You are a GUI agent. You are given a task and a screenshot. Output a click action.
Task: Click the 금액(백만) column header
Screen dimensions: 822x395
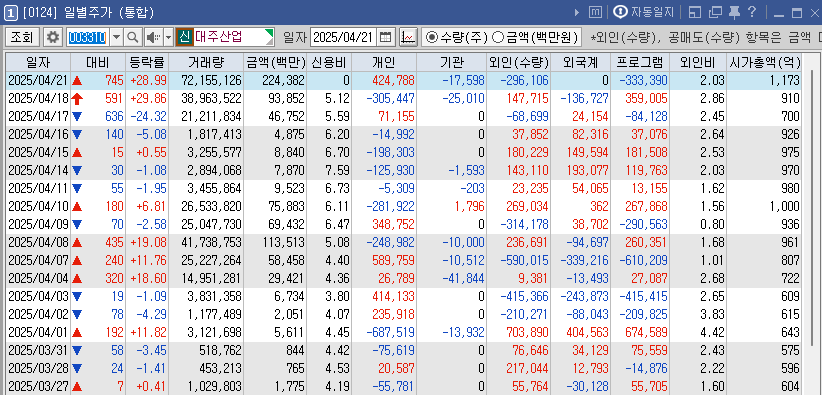pyautogui.click(x=275, y=62)
